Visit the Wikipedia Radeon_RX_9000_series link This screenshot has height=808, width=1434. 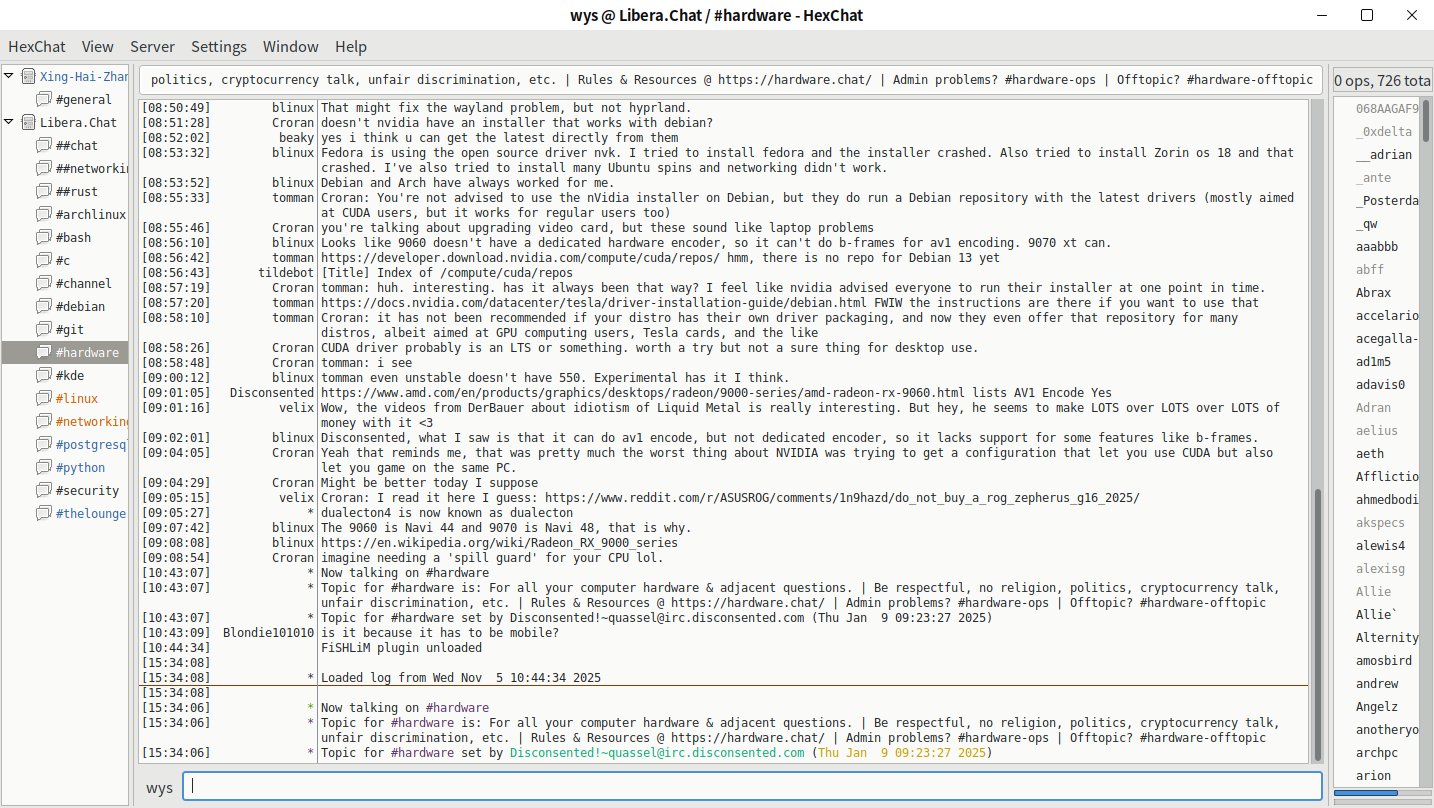[x=501, y=543]
